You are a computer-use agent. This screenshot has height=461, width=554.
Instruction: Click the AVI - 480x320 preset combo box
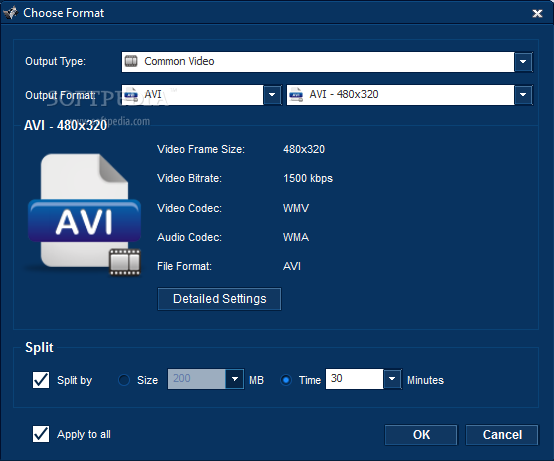click(409, 95)
